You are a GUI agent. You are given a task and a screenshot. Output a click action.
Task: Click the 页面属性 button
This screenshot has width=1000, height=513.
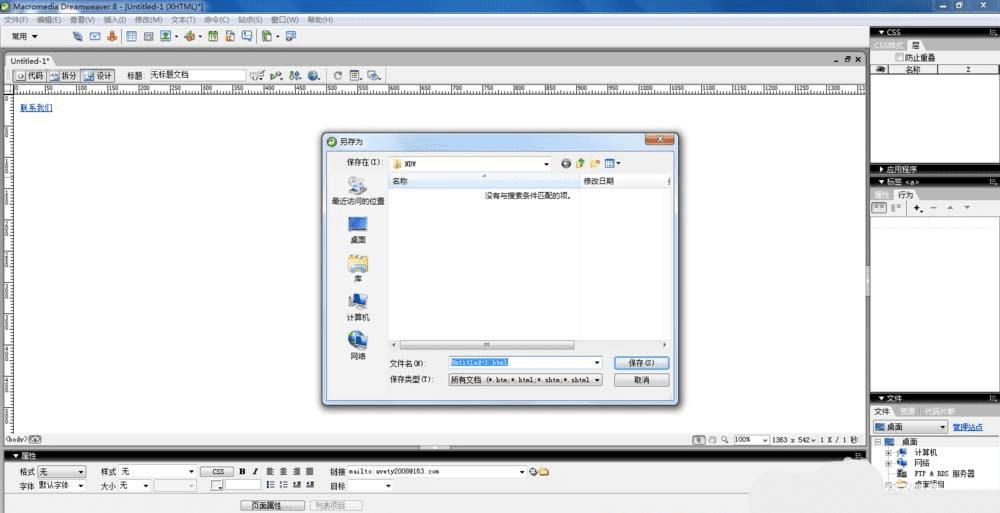pyautogui.click(x=273, y=505)
